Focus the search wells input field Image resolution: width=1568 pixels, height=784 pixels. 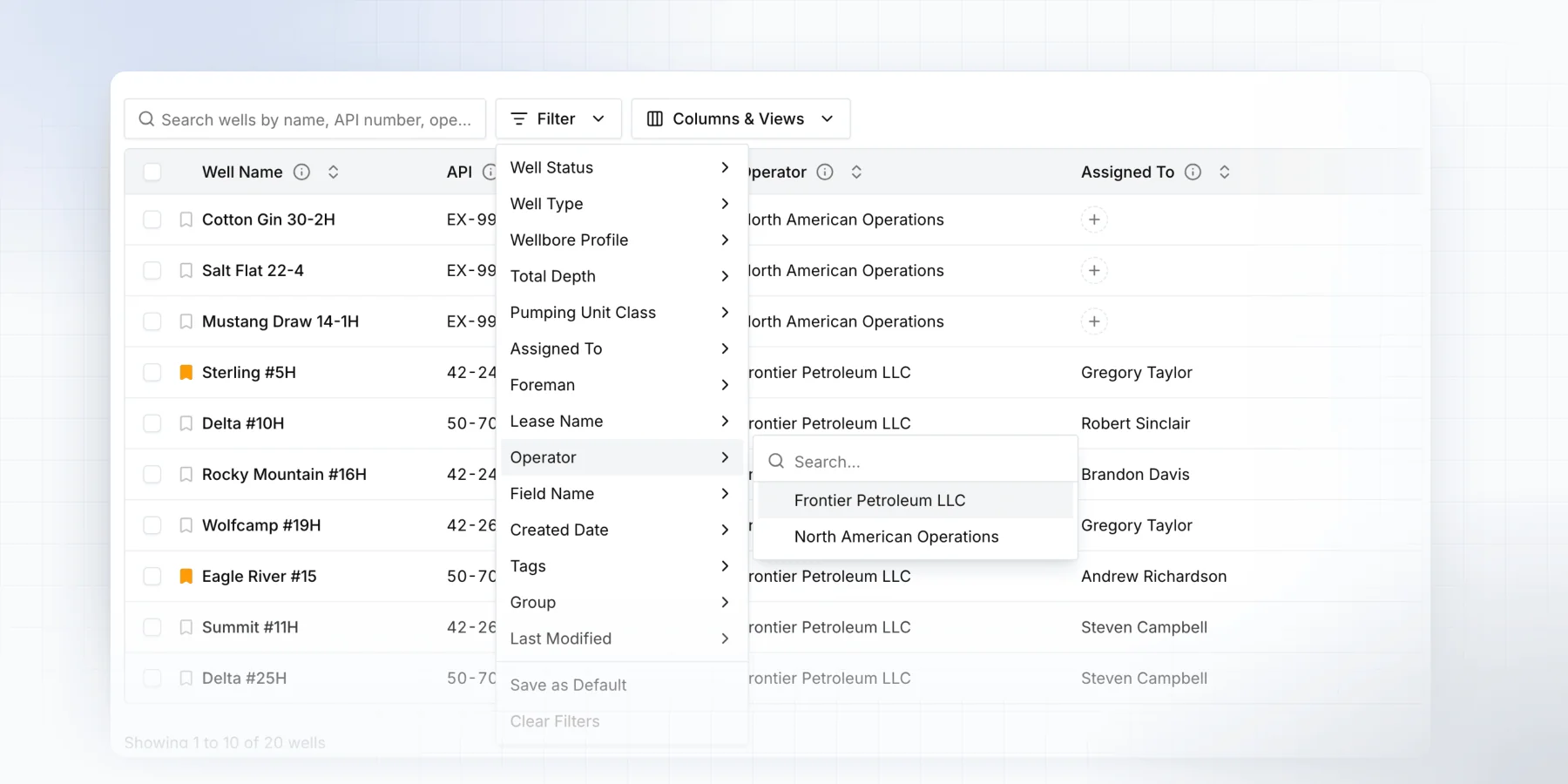coord(305,119)
